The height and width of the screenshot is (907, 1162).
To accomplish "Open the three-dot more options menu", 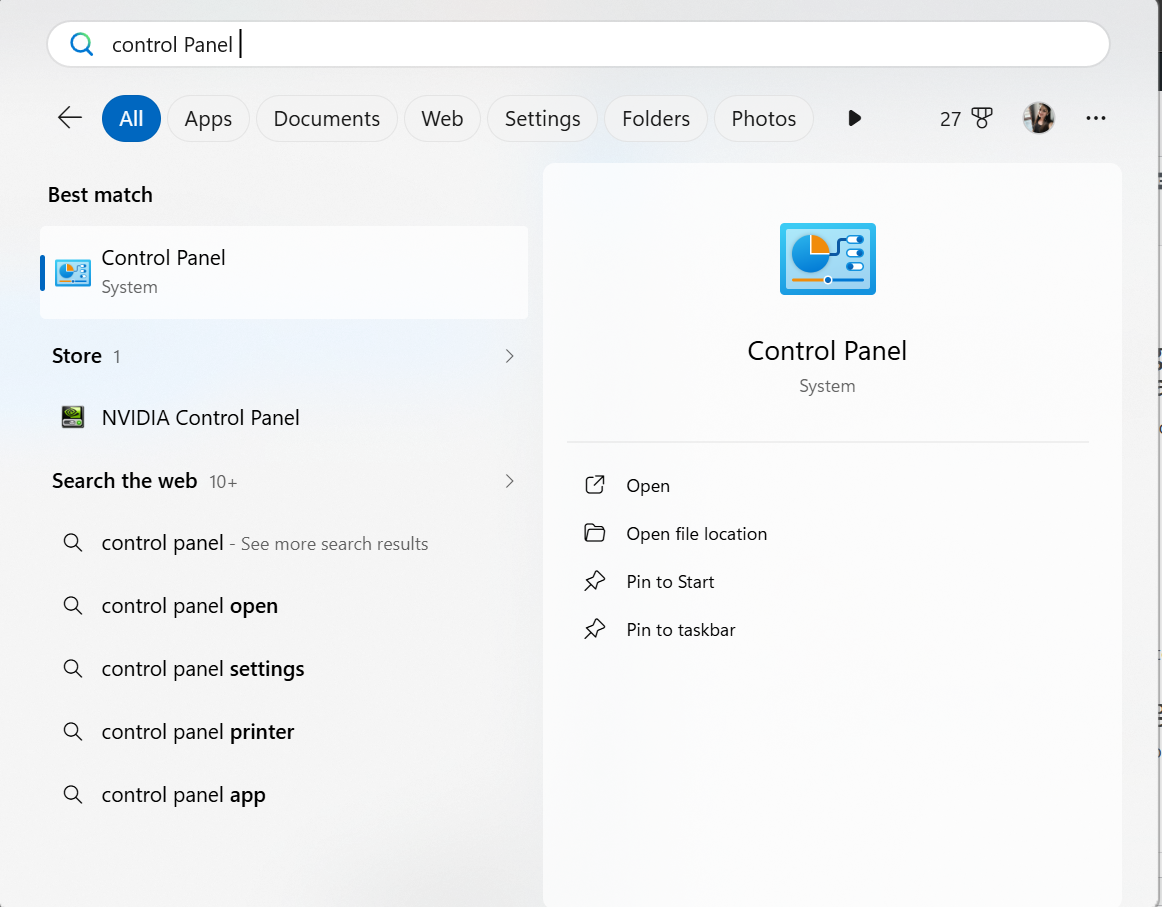I will click(1096, 118).
